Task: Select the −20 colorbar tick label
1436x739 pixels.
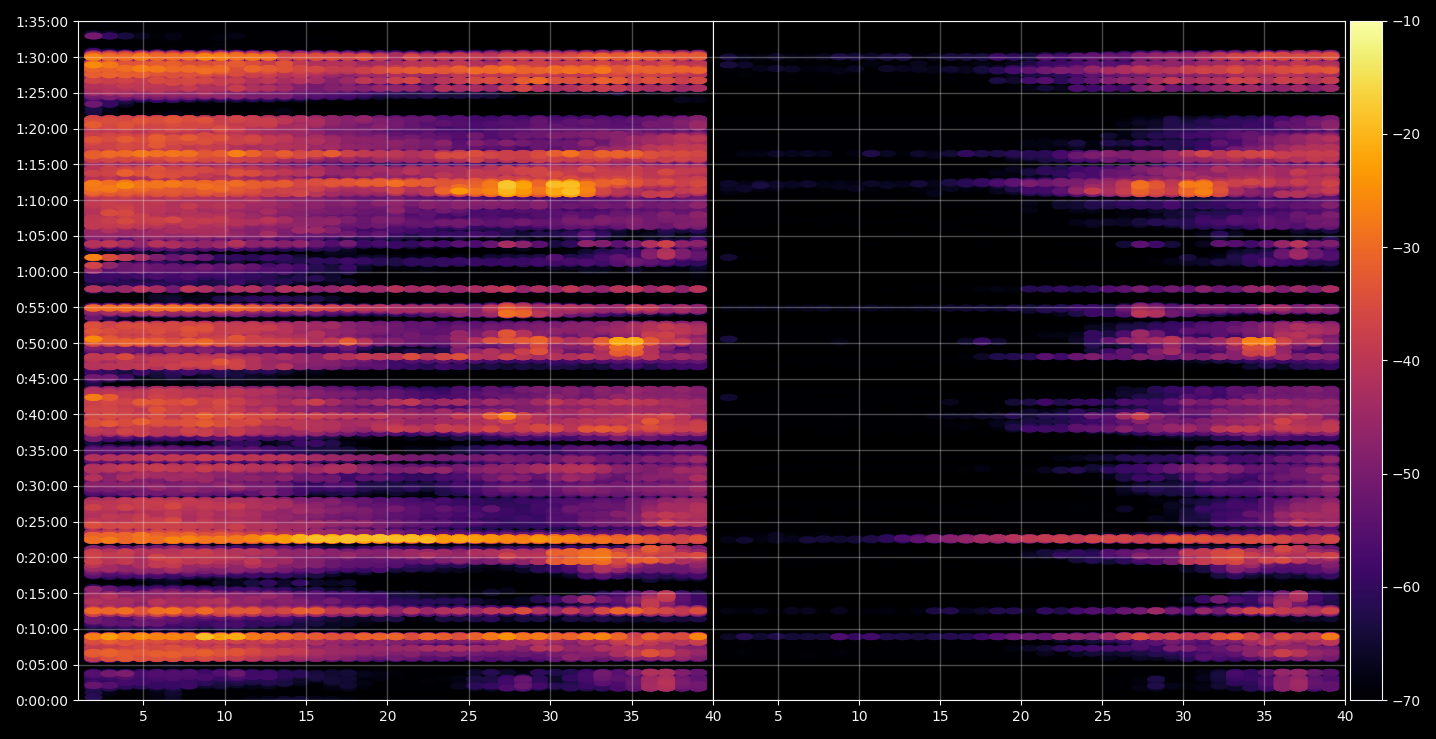Action: click(1406, 135)
